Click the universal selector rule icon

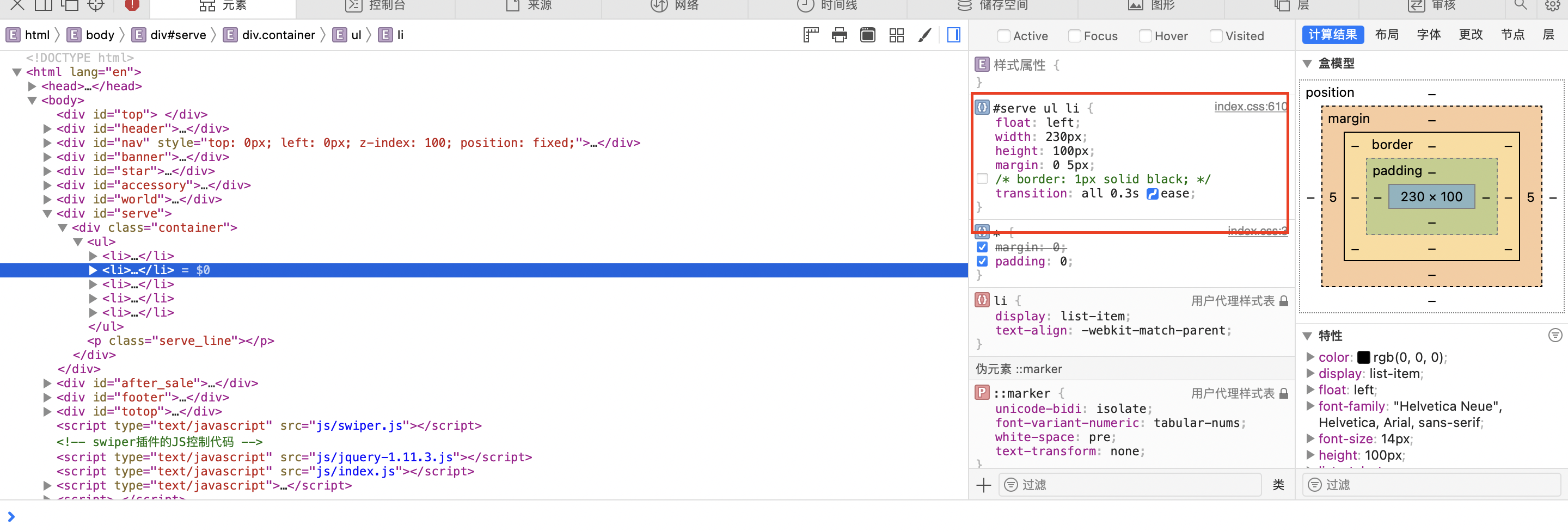(982, 232)
